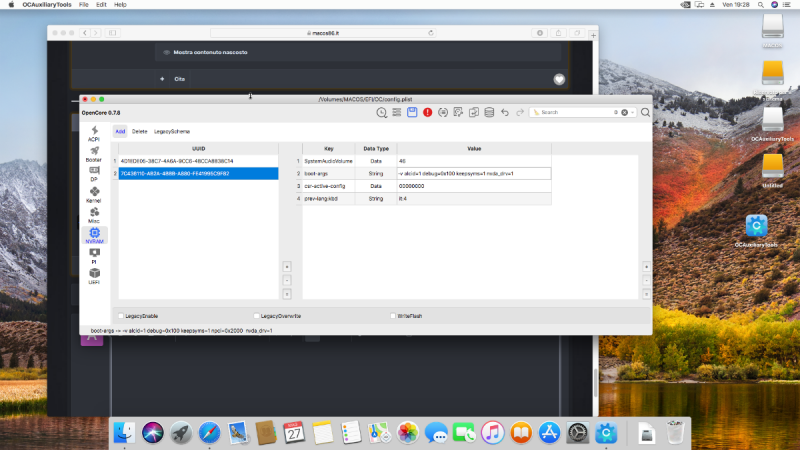Screen dimensions: 800x450
Task: Open the OCAuxiliaryTools app menu
Action: pyautogui.click(x=47, y=5)
